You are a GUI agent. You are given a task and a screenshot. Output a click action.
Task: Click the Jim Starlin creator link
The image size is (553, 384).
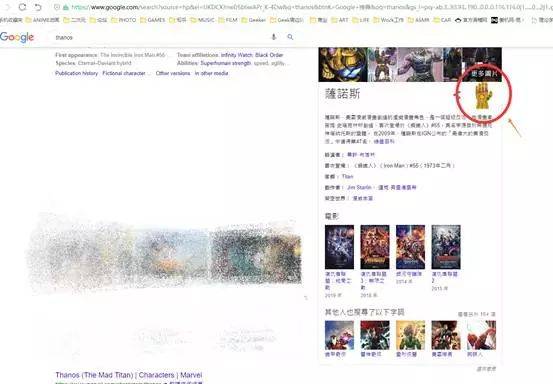click(x=359, y=188)
